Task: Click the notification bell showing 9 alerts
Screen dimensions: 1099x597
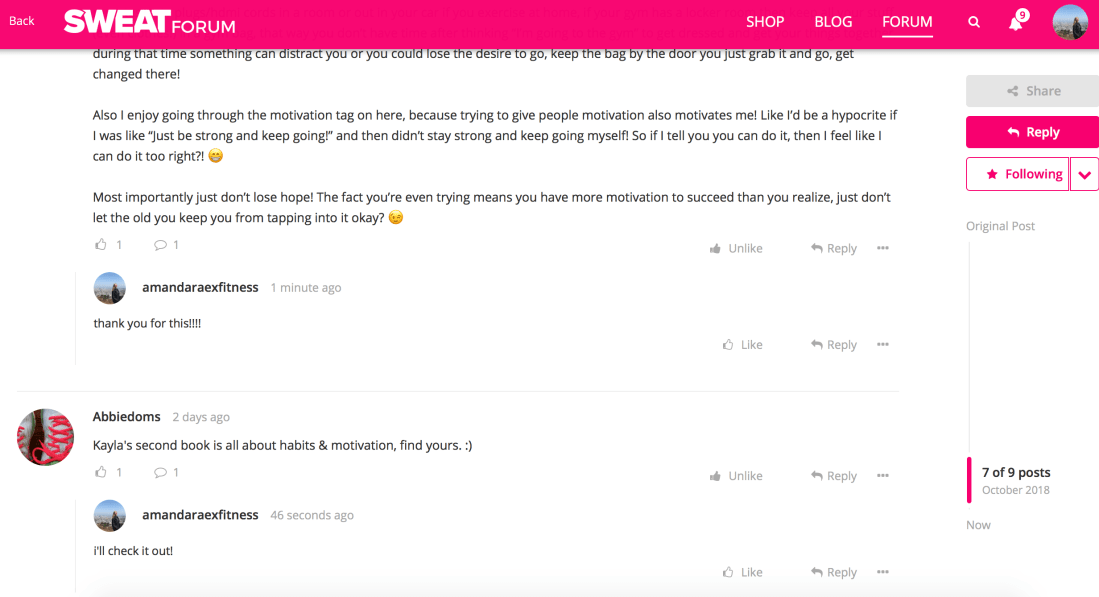Action: tap(1015, 21)
